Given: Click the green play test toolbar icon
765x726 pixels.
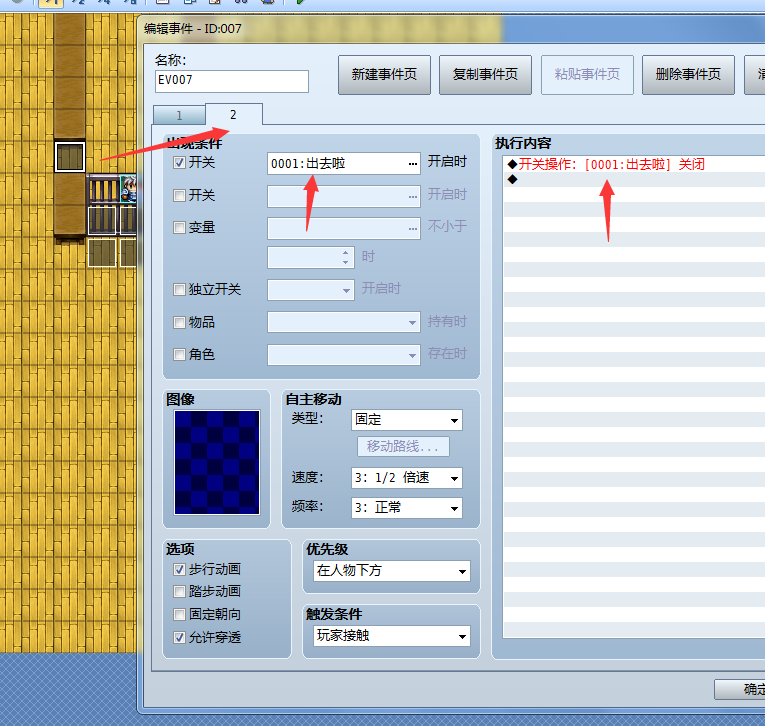Looking at the screenshot, I should point(300,2).
